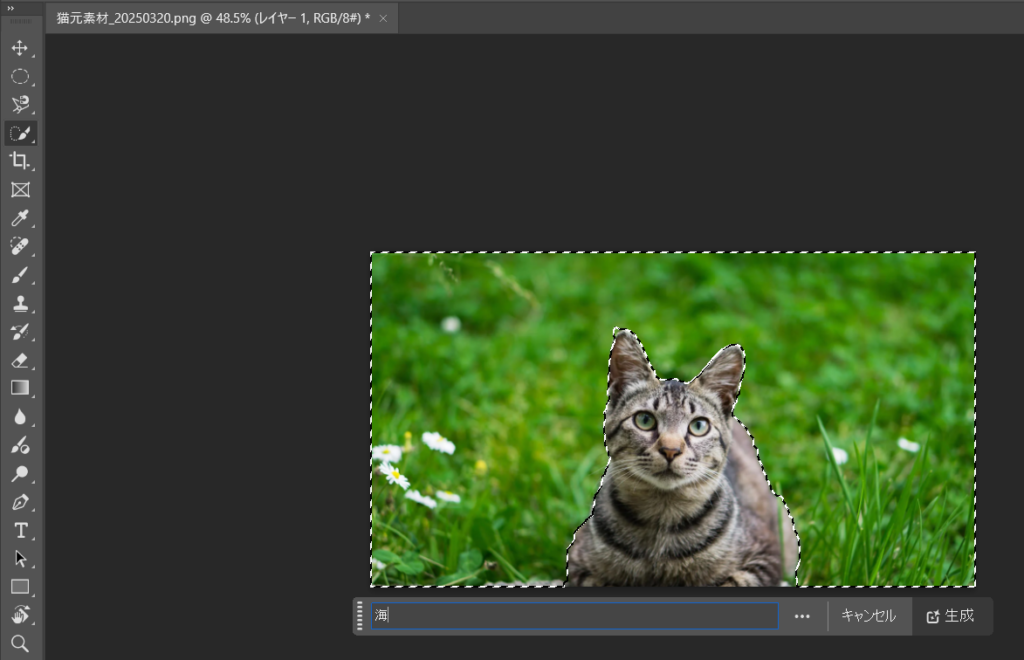Screen dimensions: 1024x660
Task: Select the Elliptical Marquee tool
Action: [x=20, y=76]
